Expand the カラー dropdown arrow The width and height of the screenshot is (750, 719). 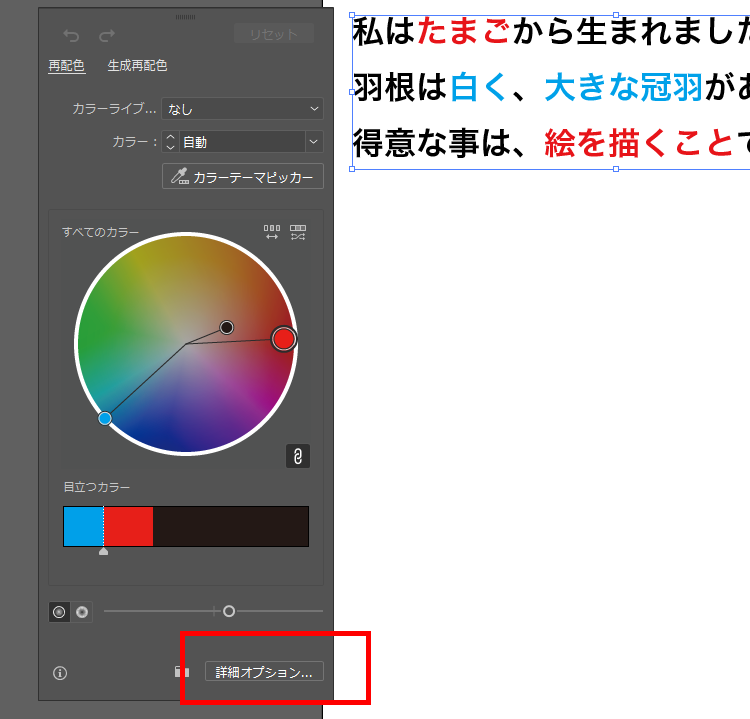point(314,142)
